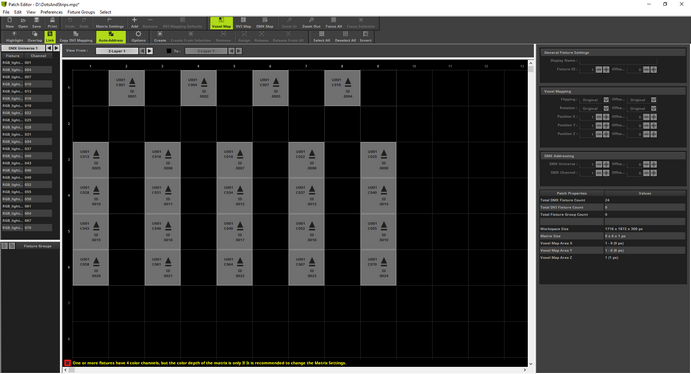
Task: Click the Save icon in toolbar
Action: coord(37,23)
